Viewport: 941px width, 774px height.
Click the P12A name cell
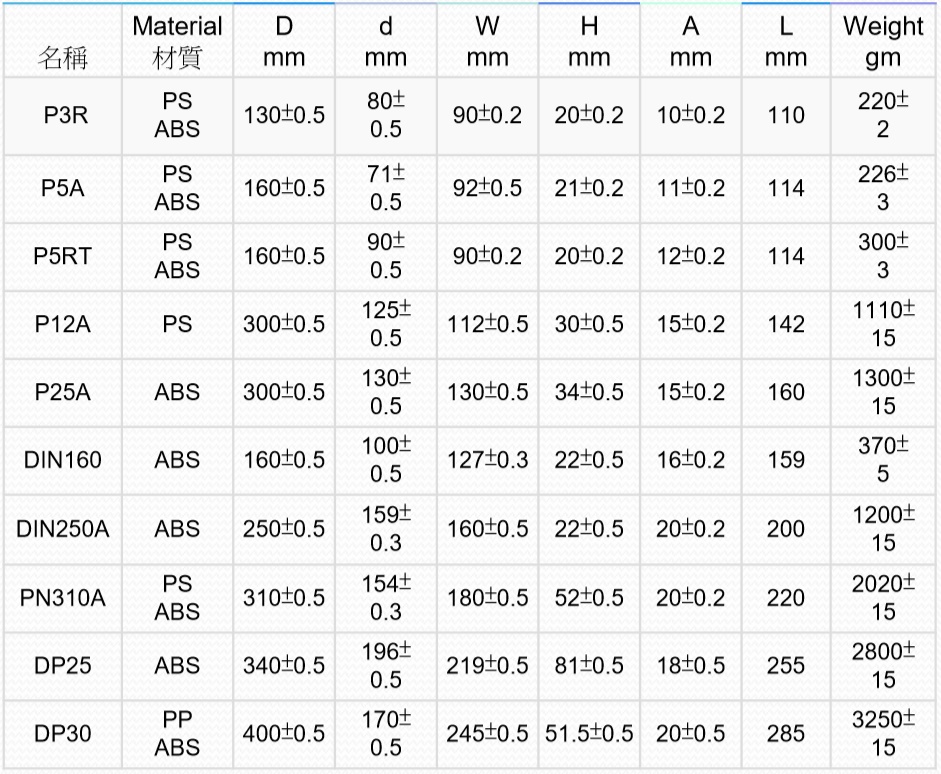(x=62, y=324)
